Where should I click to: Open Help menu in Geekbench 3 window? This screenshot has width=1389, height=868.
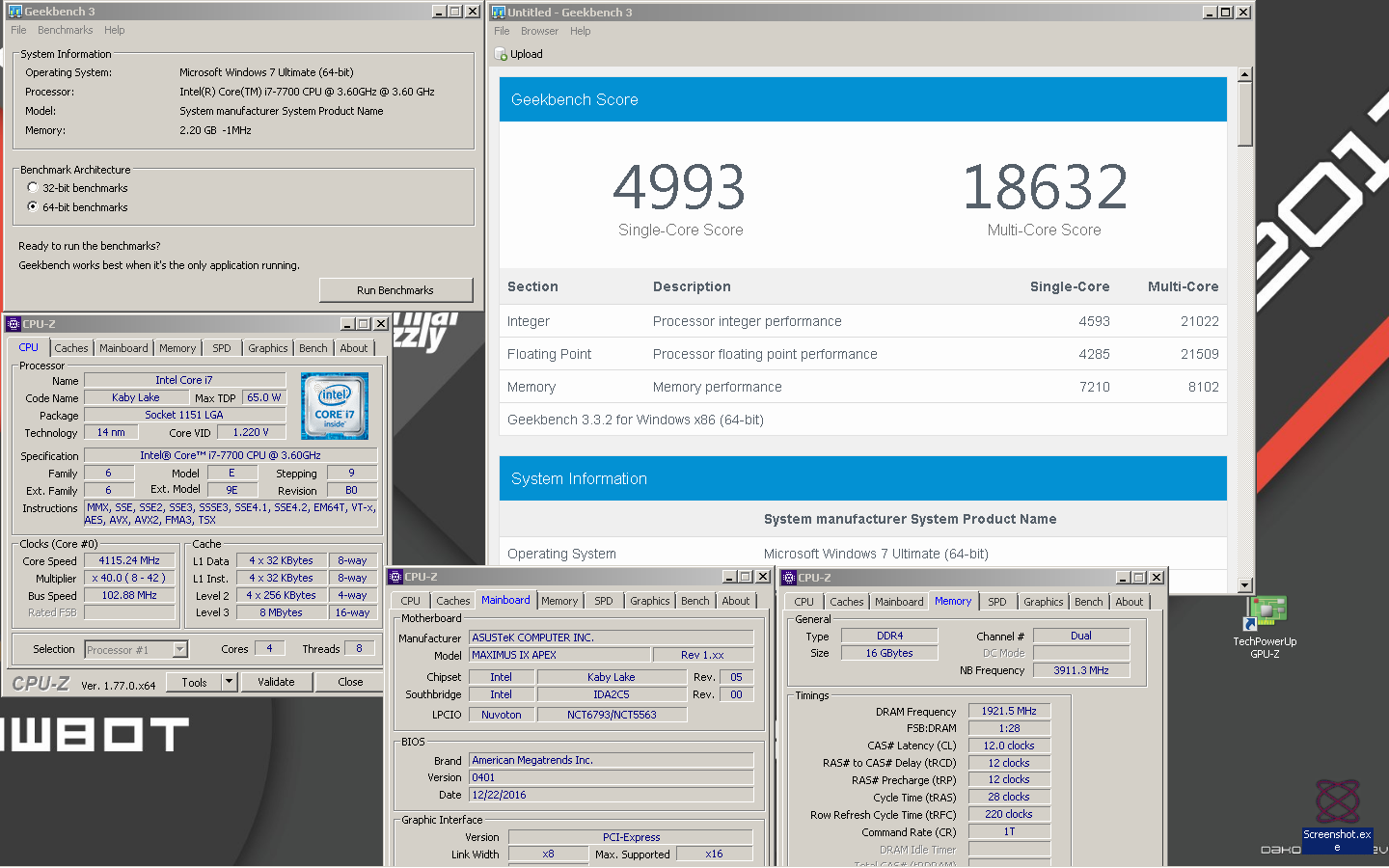(115, 30)
